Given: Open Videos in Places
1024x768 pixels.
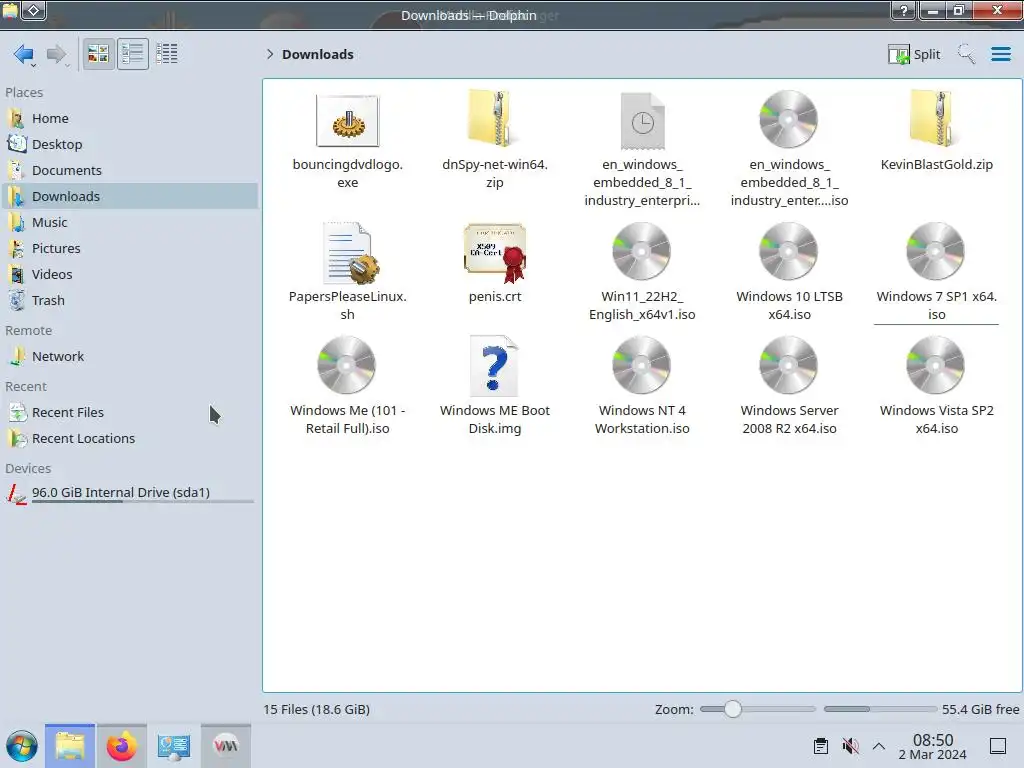Looking at the screenshot, I should [x=129, y=275].
